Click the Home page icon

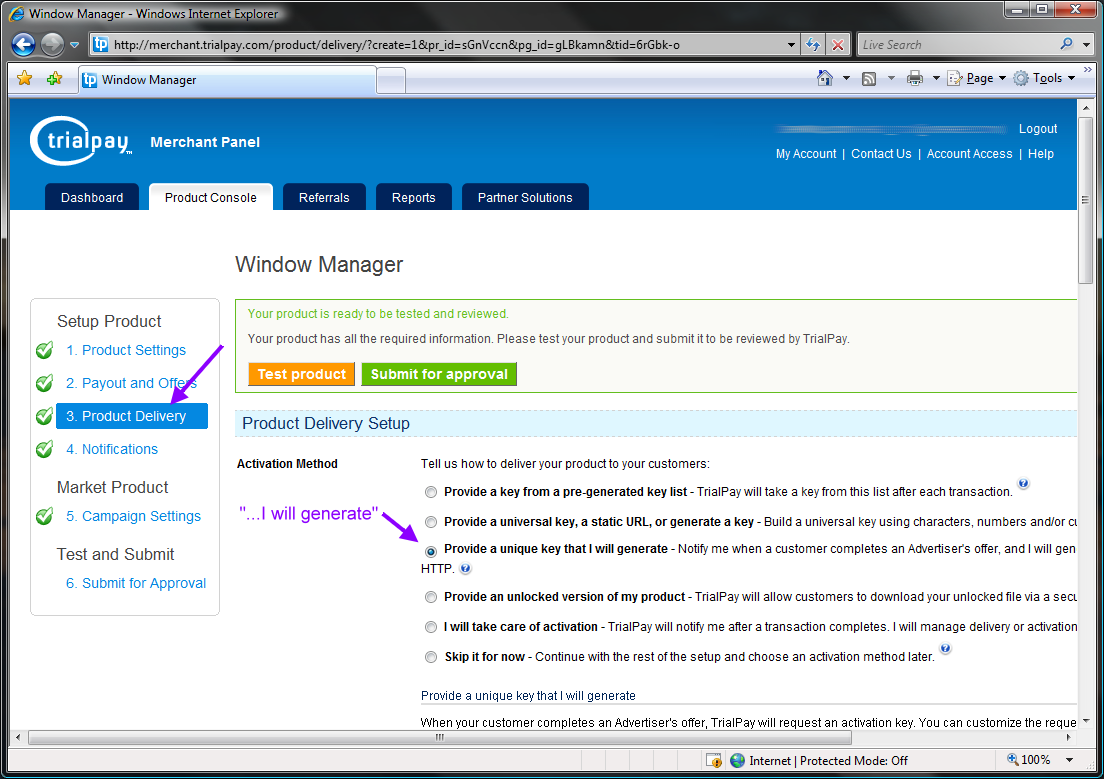tap(824, 77)
